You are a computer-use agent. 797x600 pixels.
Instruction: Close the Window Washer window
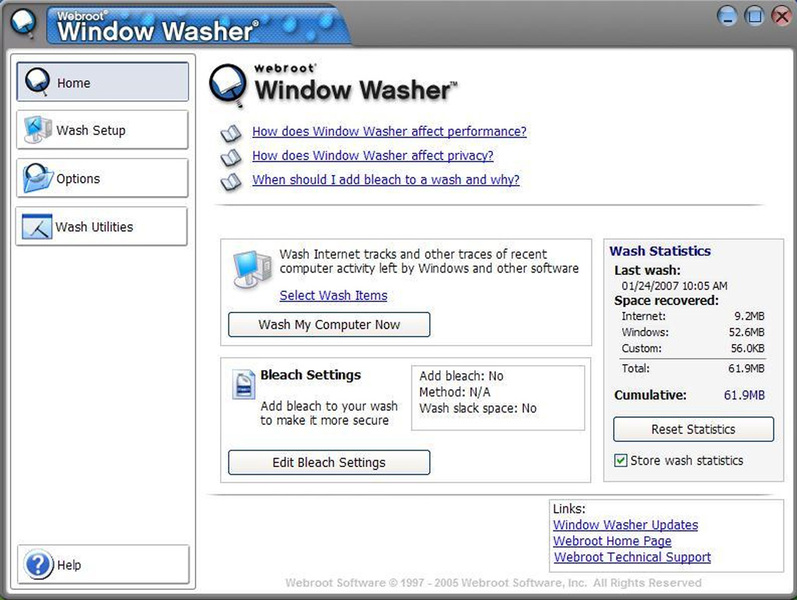(x=782, y=16)
